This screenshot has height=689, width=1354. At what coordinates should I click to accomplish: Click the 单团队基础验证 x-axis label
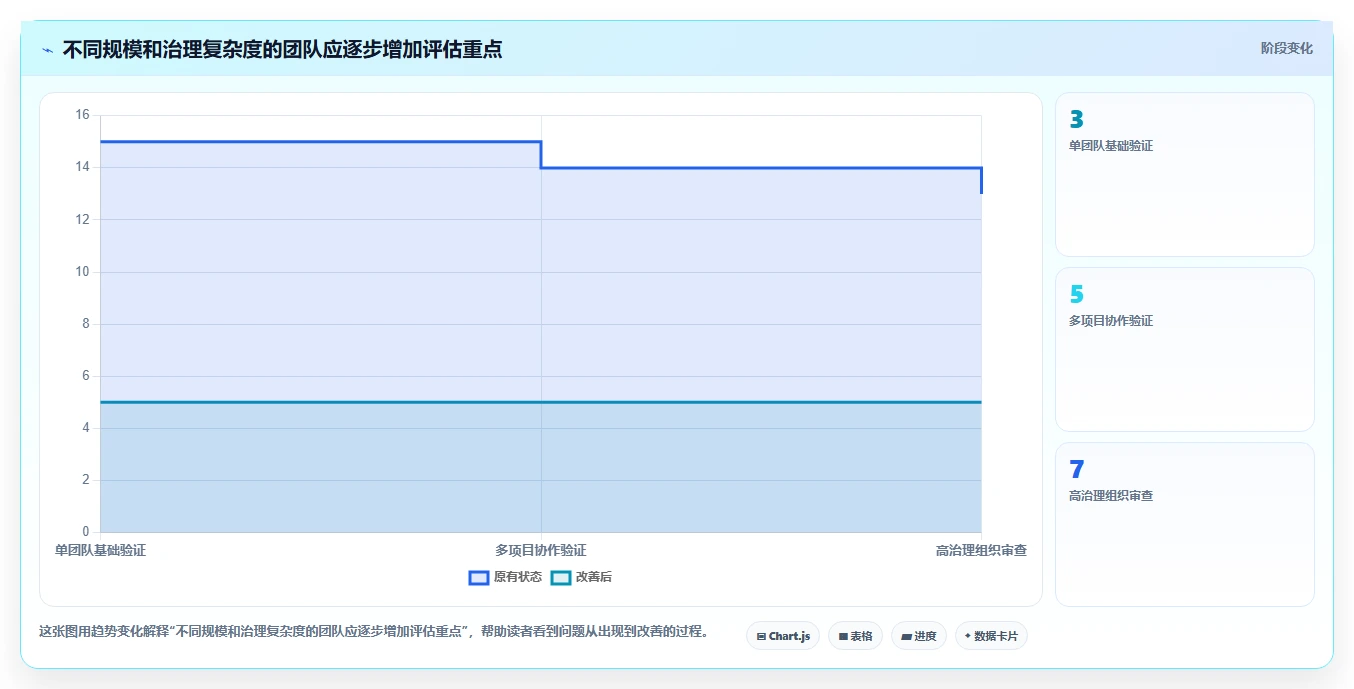tap(100, 550)
